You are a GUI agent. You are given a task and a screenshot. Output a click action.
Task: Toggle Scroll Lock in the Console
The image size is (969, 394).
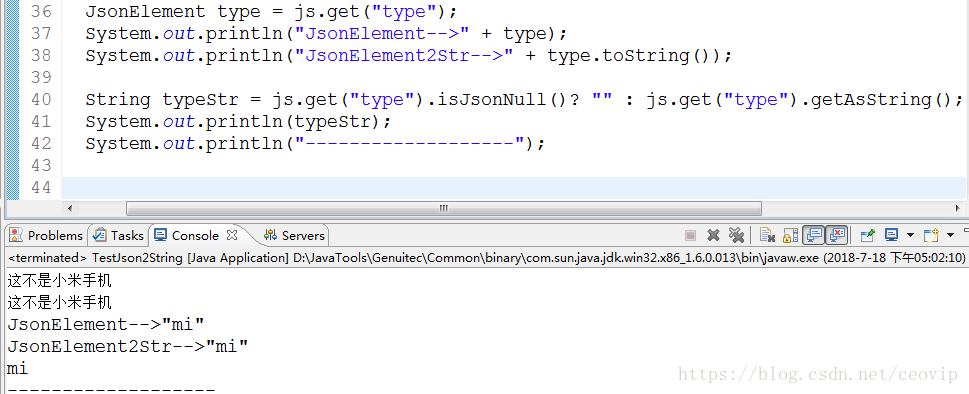790,235
